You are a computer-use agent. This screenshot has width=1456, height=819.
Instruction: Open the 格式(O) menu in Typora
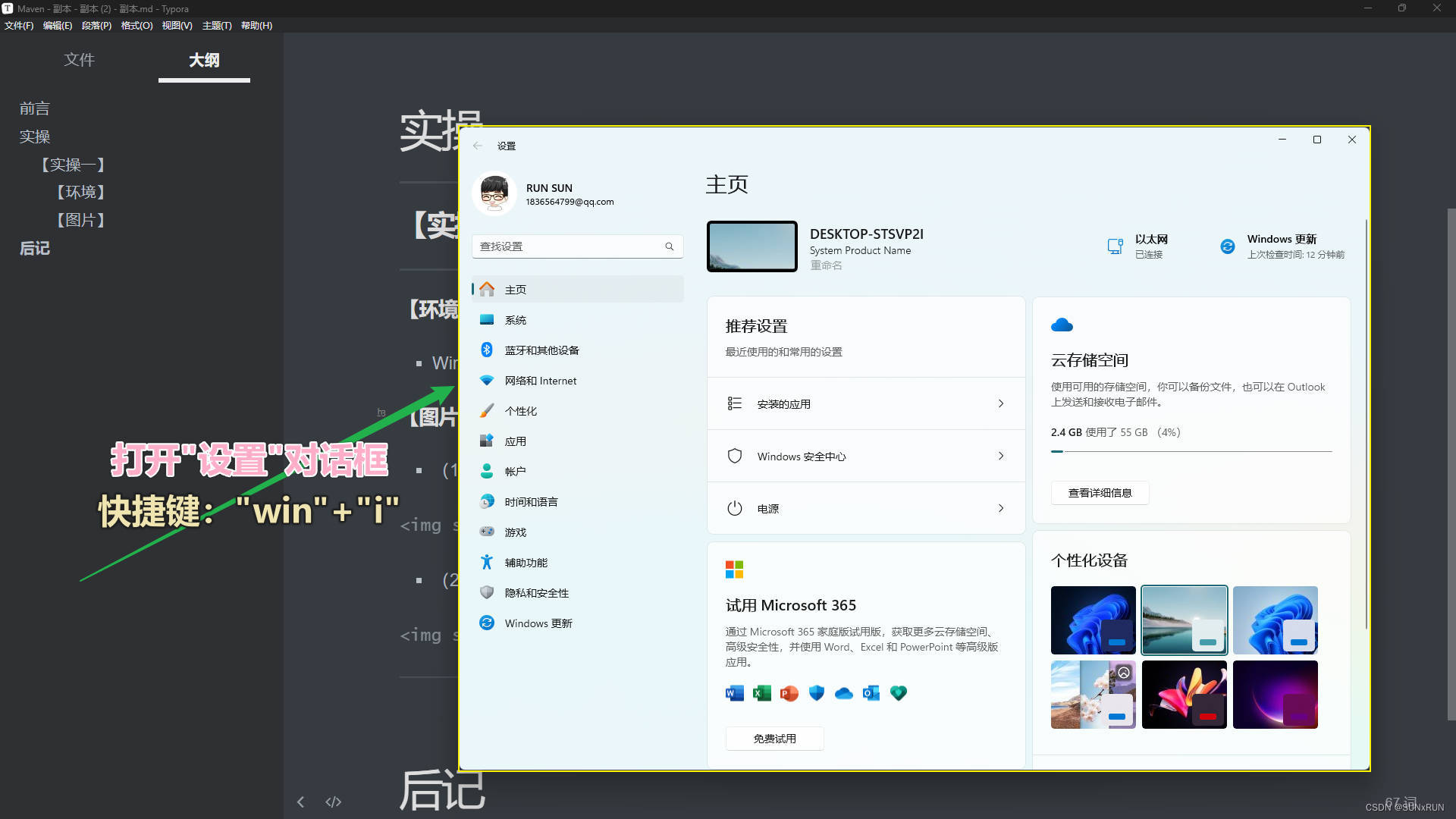(136, 25)
